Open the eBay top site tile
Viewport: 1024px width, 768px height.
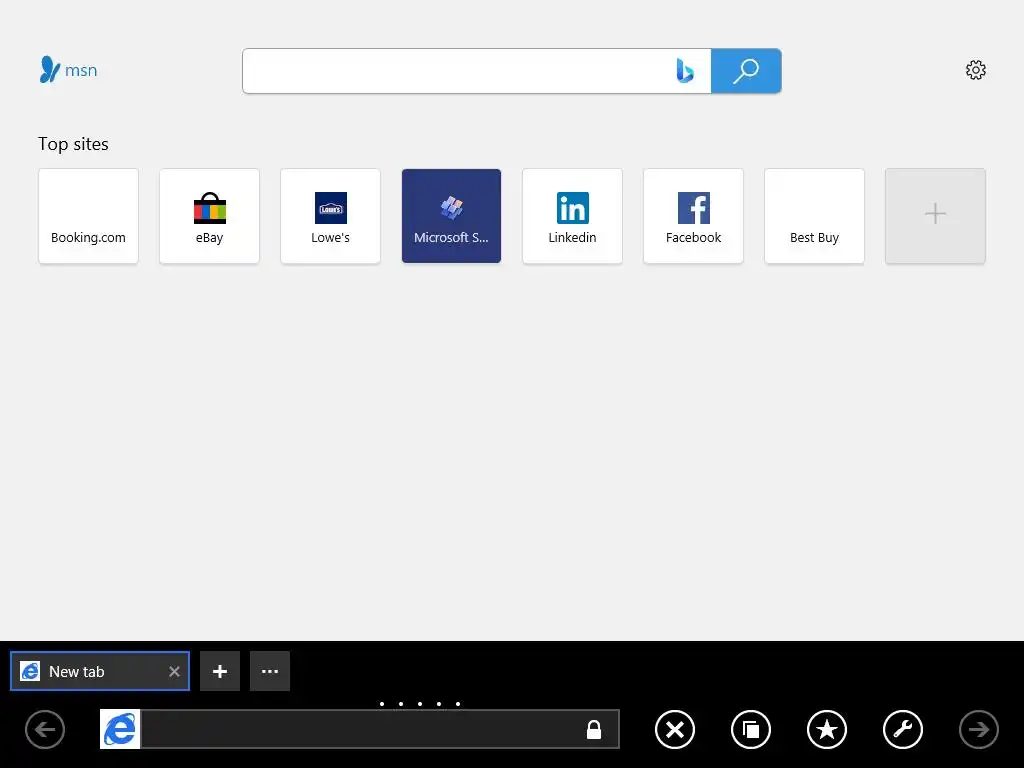[x=210, y=216]
